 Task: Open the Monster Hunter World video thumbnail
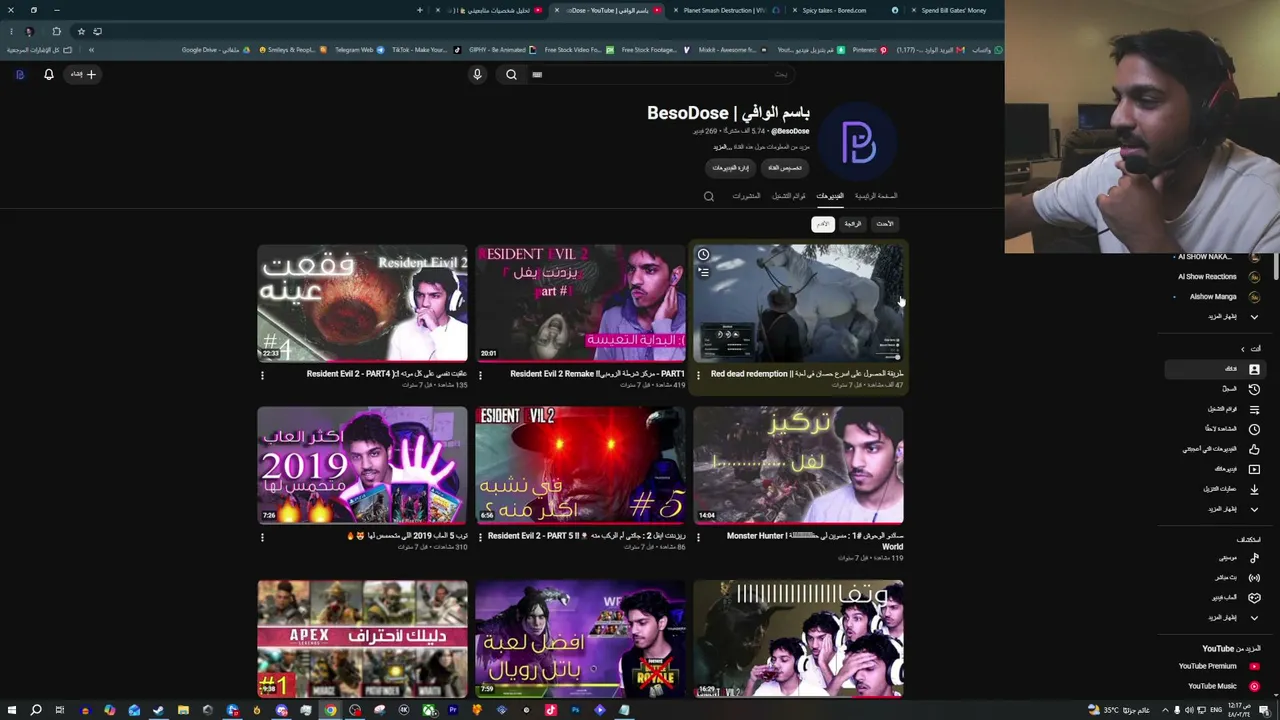coord(798,465)
